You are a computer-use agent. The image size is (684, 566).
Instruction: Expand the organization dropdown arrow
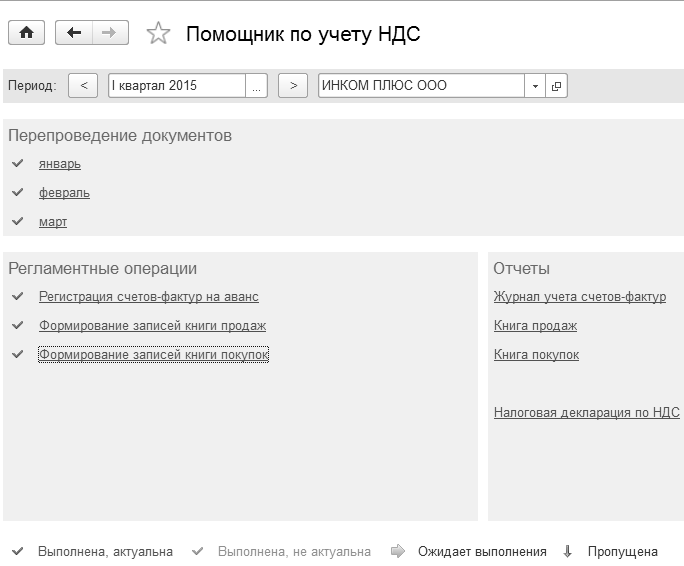point(535,86)
